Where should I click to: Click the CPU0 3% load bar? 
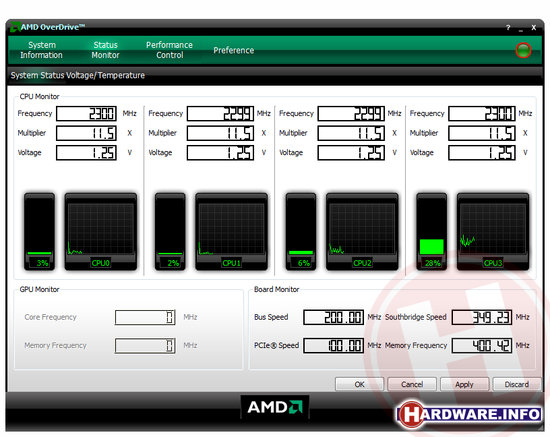39,231
